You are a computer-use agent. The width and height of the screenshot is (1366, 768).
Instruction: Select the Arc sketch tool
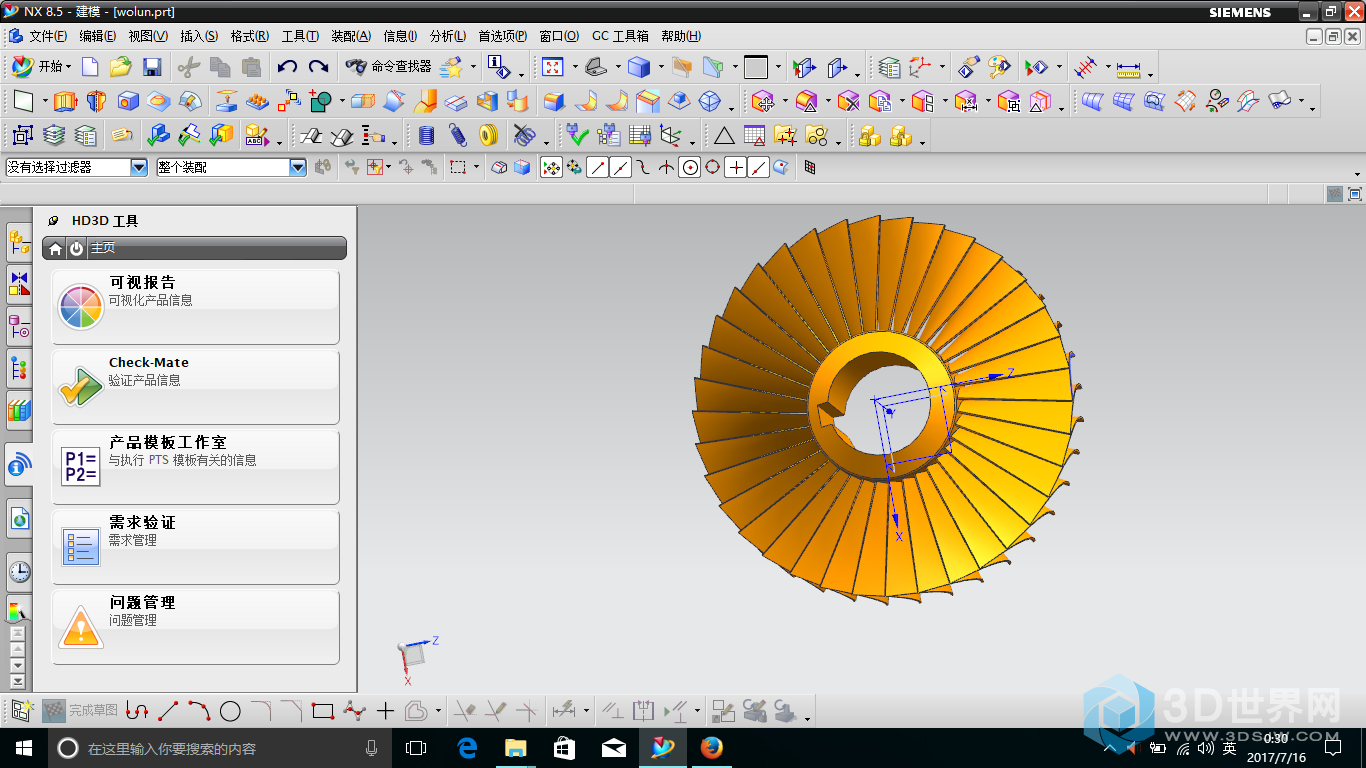point(199,711)
